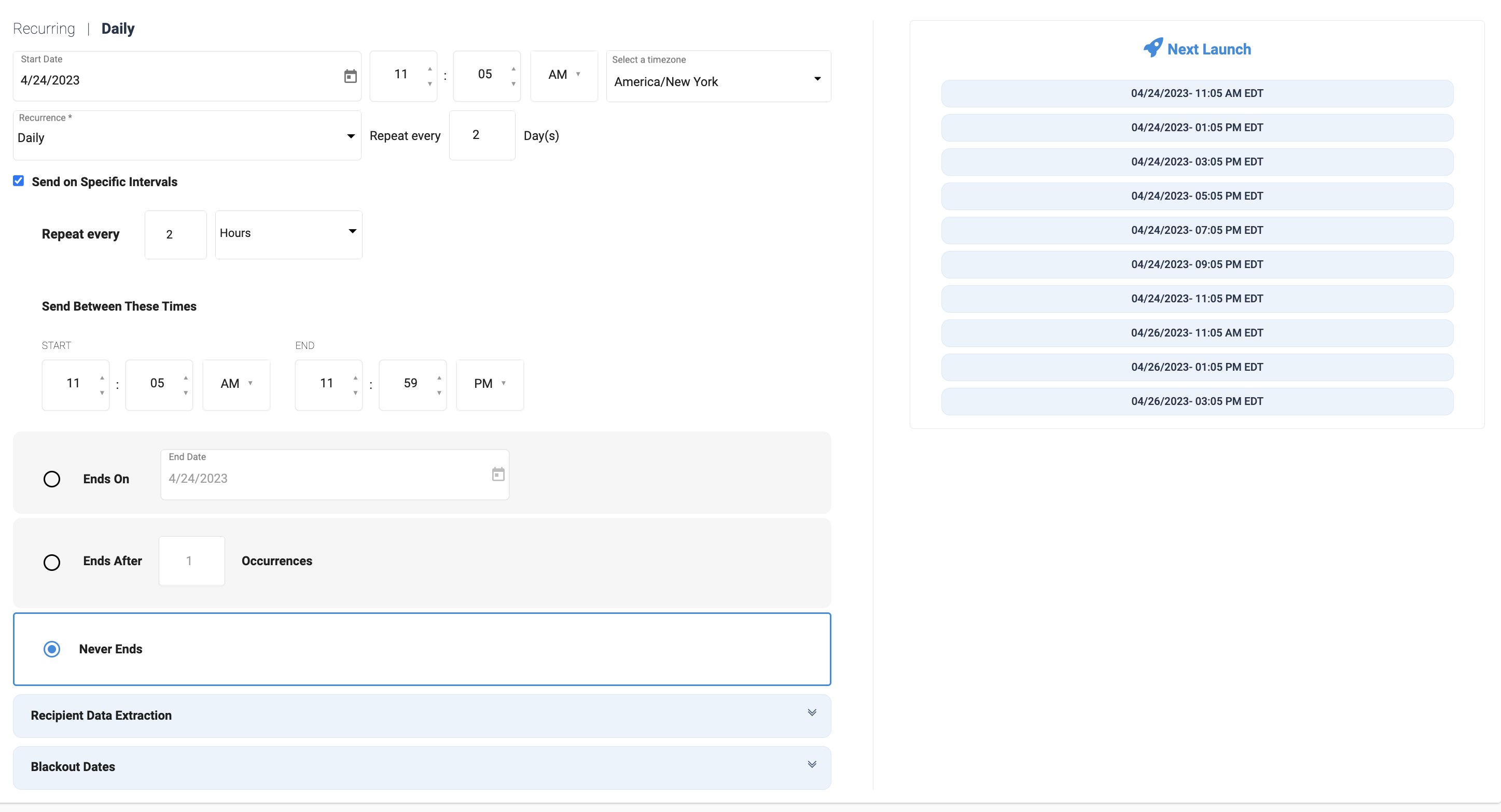Choose the Never Ends option
1501x812 pixels.
click(x=52, y=649)
